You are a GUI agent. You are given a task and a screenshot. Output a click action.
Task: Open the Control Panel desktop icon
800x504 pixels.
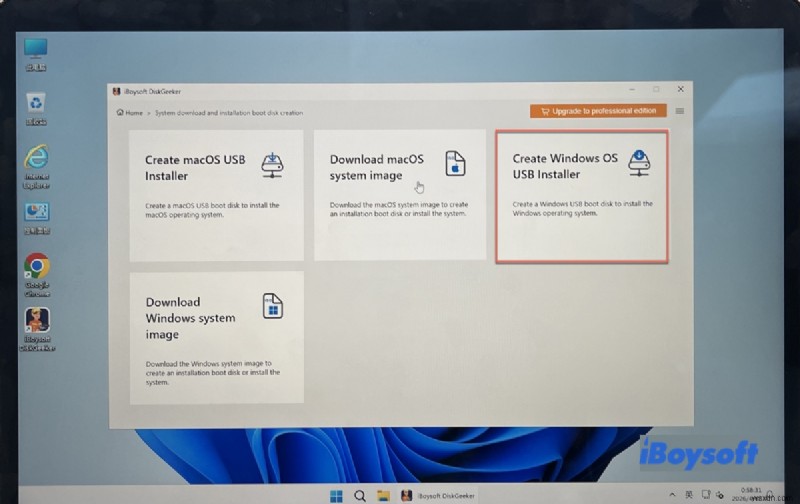coord(37,219)
